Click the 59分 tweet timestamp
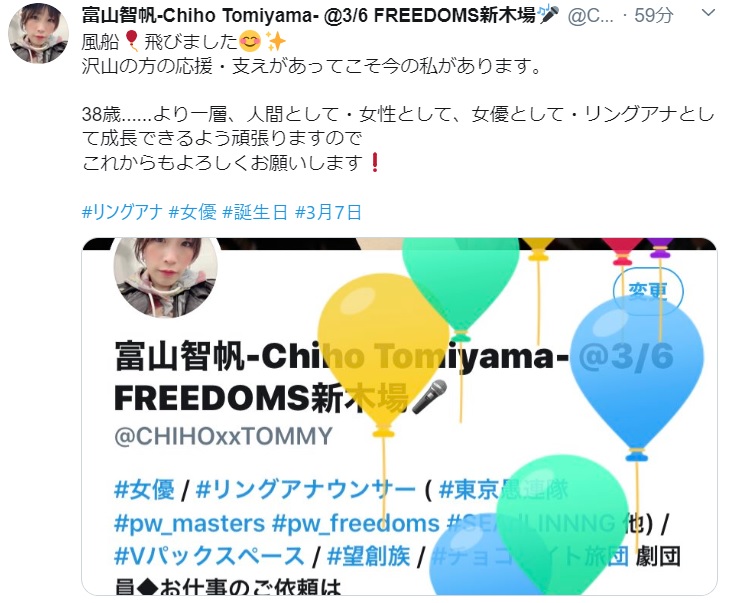The height and width of the screenshot is (603, 729). (654, 16)
